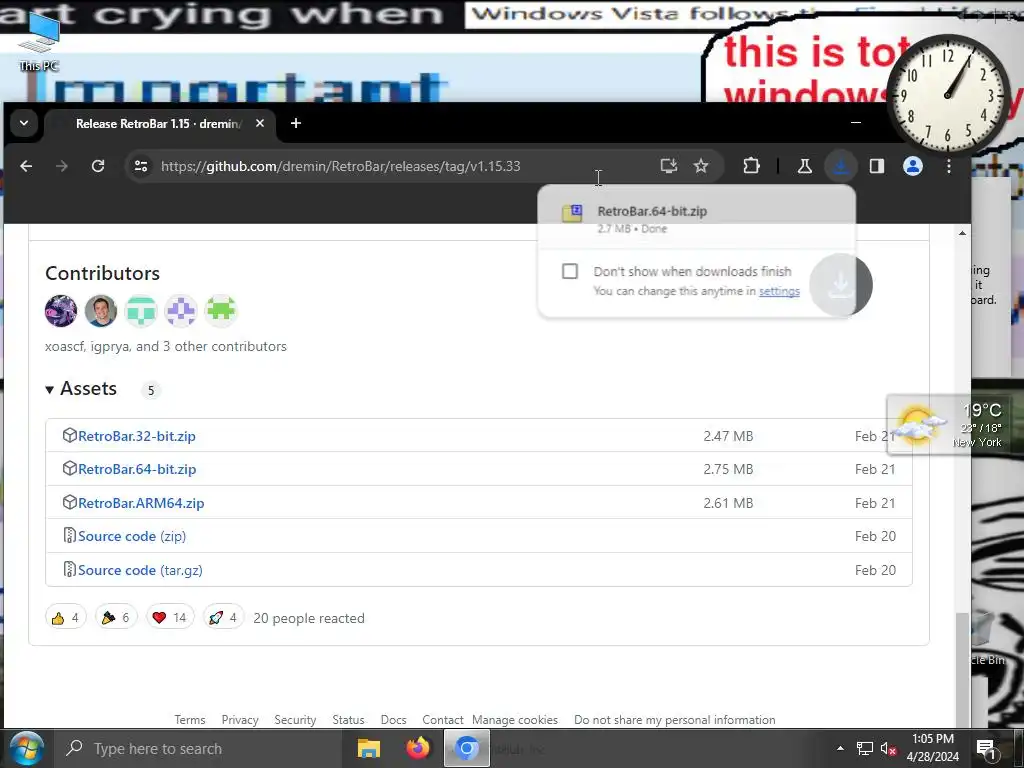Viewport: 1024px width, 768px height.
Task: Open the Chrome profile avatar
Action: pyautogui.click(x=912, y=166)
